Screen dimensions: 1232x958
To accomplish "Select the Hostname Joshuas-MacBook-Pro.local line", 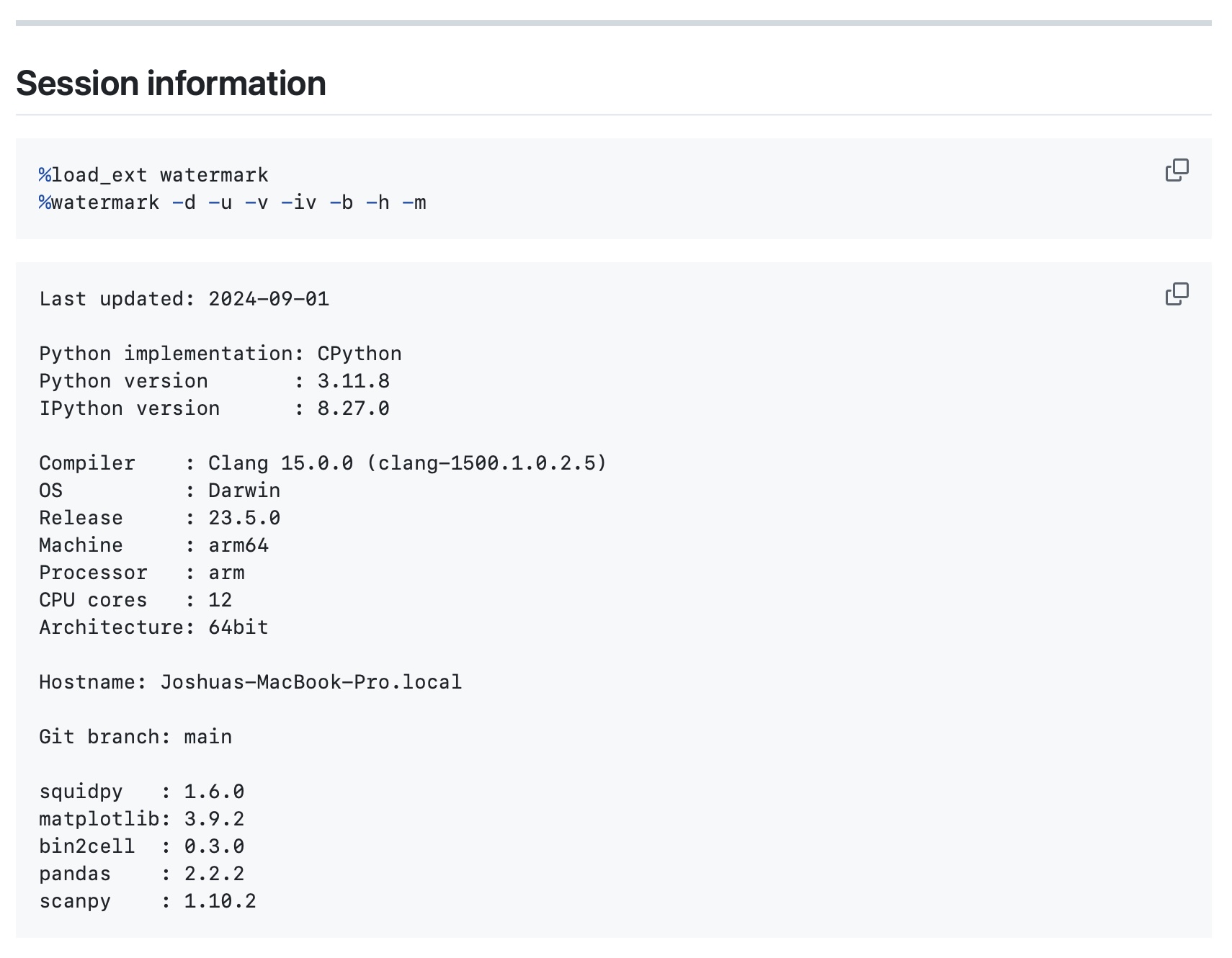I will click(x=251, y=682).
